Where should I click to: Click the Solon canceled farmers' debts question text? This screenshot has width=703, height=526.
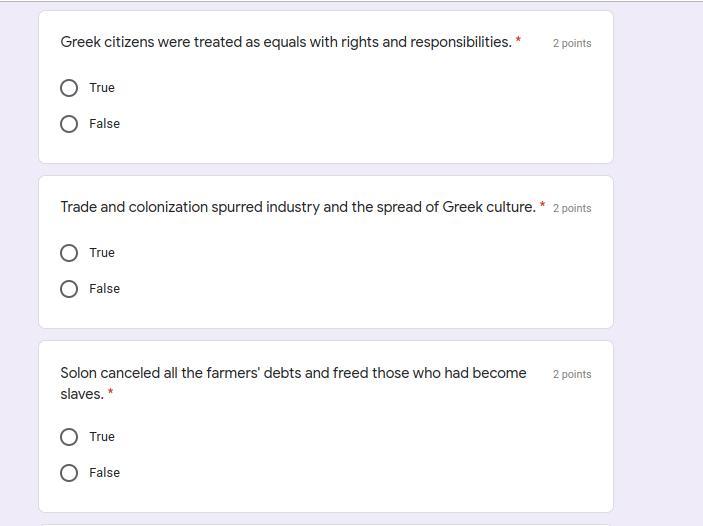pyautogui.click(x=293, y=373)
